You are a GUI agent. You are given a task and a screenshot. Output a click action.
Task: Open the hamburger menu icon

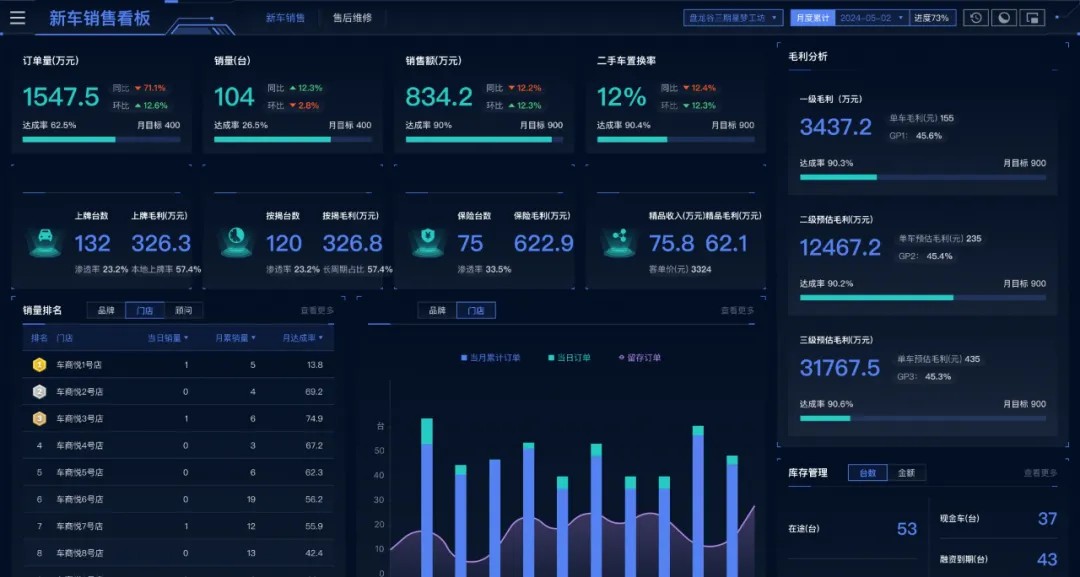click(17, 18)
